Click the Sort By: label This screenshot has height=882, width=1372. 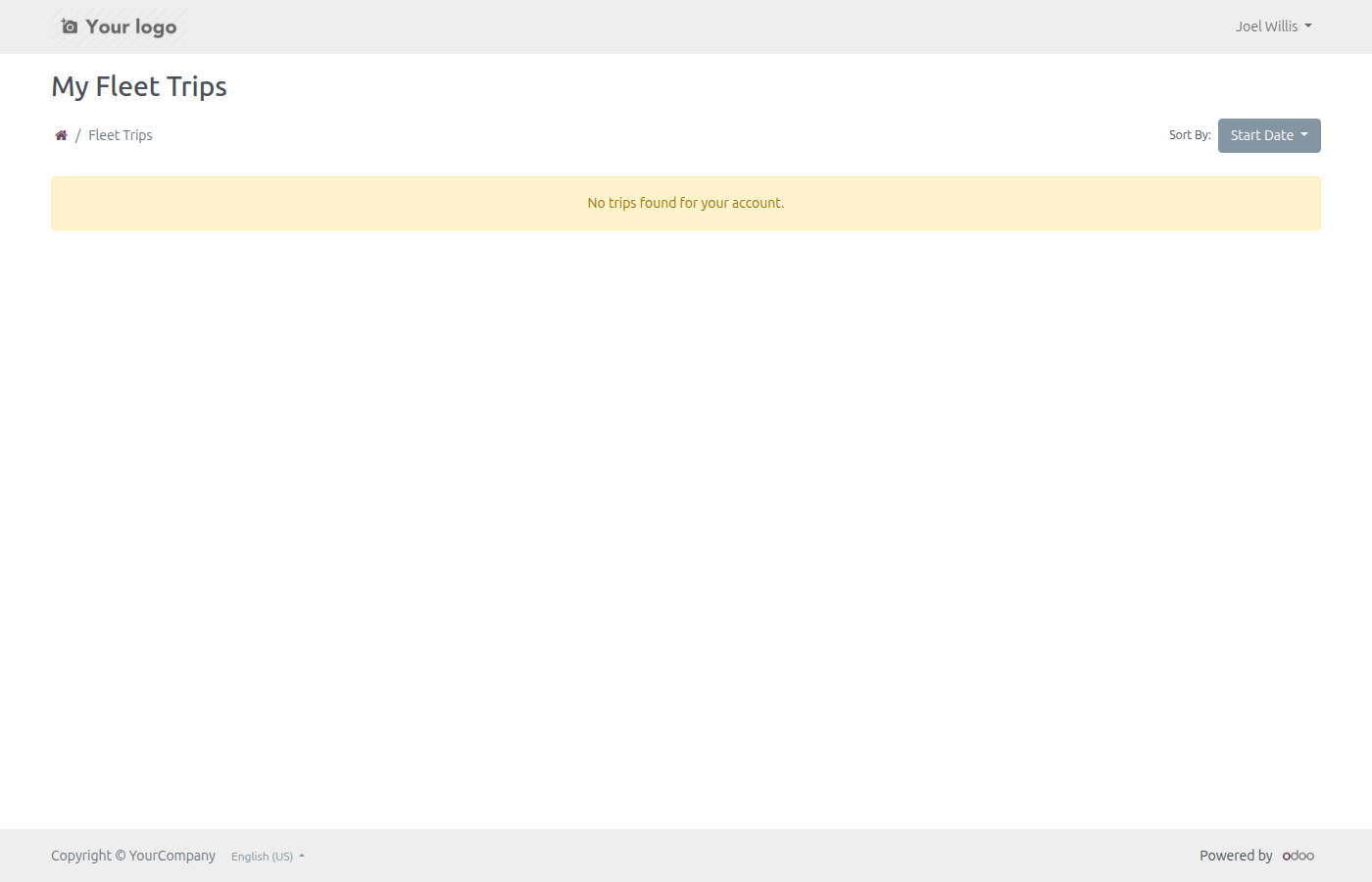[1190, 135]
